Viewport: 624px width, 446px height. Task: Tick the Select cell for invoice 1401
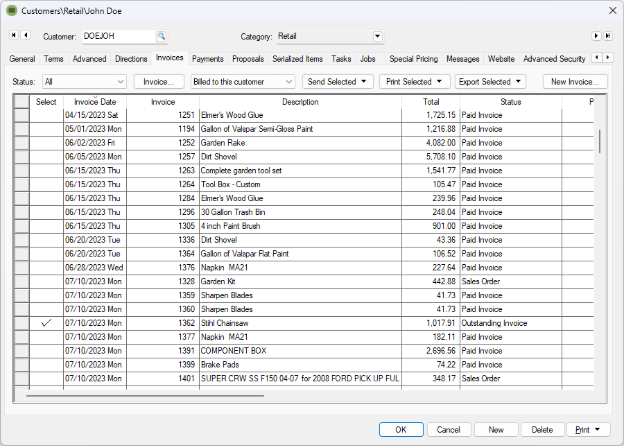tap(46, 378)
